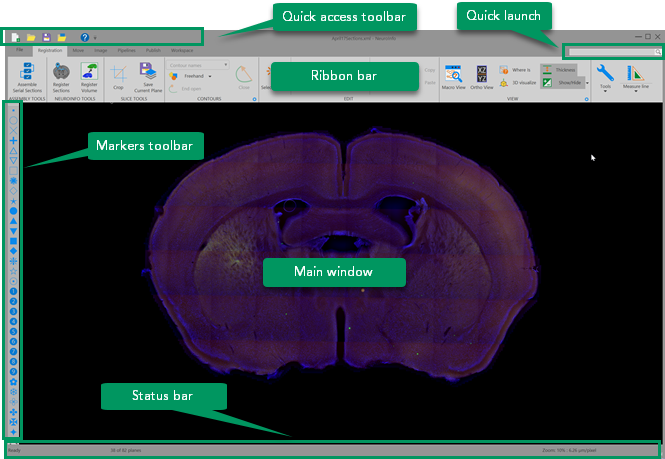Open the File menu button
This screenshot has width=665, height=459.
(x=19, y=48)
